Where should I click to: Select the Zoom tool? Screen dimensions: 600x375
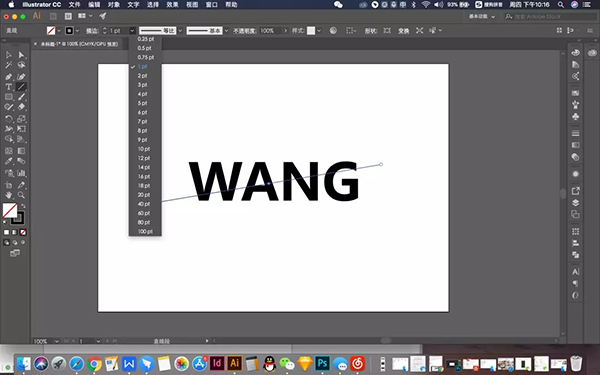(21, 195)
